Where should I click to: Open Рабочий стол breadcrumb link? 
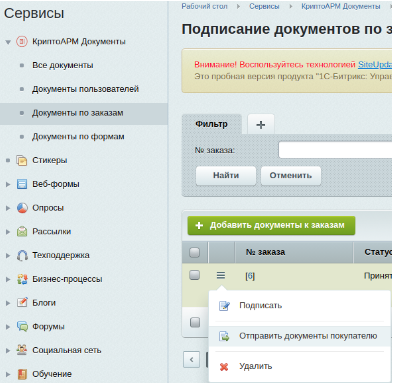(x=204, y=6)
